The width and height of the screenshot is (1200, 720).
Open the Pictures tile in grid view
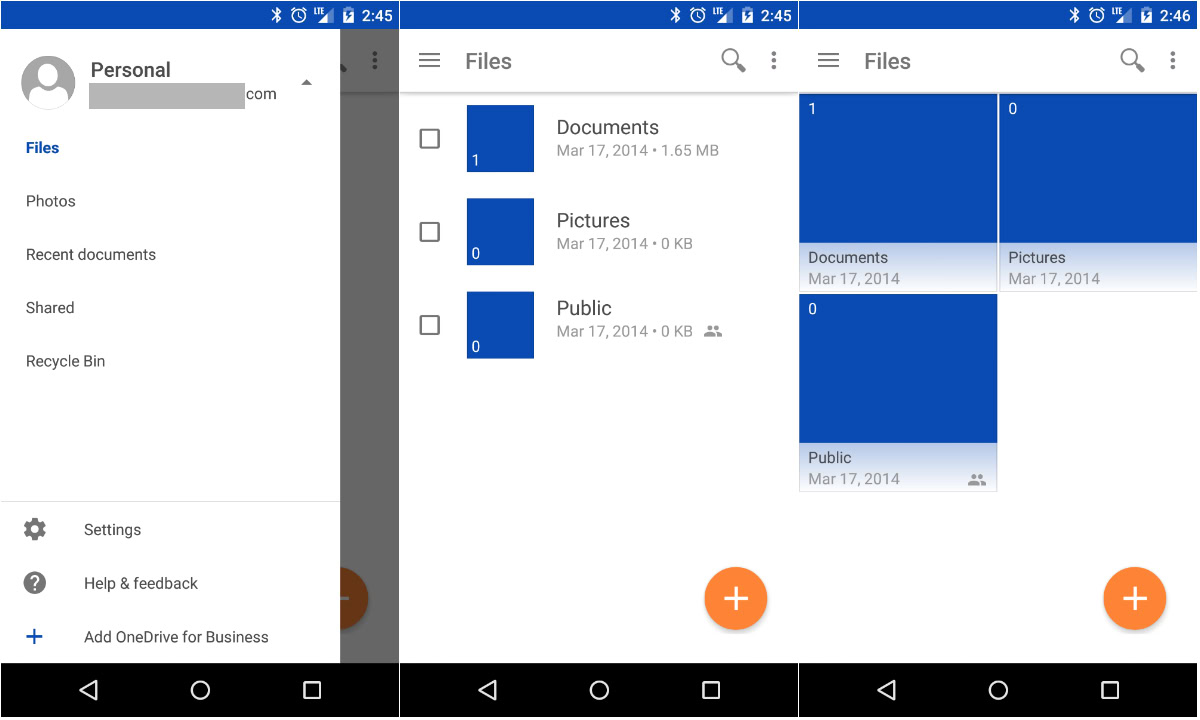pos(1098,192)
